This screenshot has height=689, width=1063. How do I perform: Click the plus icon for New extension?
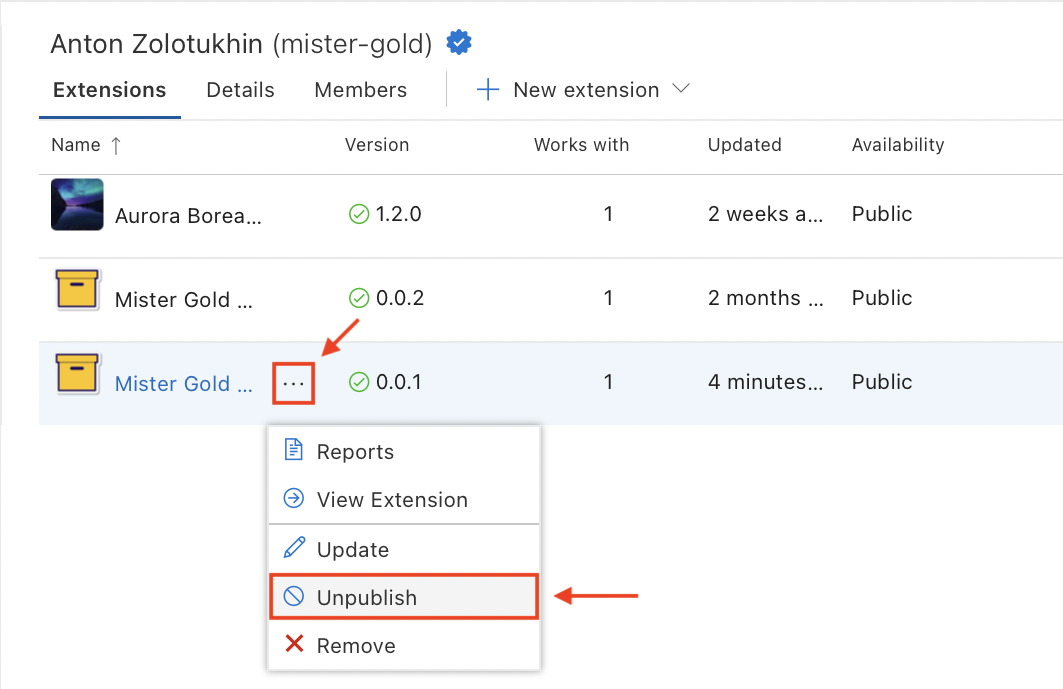tap(487, 90)
